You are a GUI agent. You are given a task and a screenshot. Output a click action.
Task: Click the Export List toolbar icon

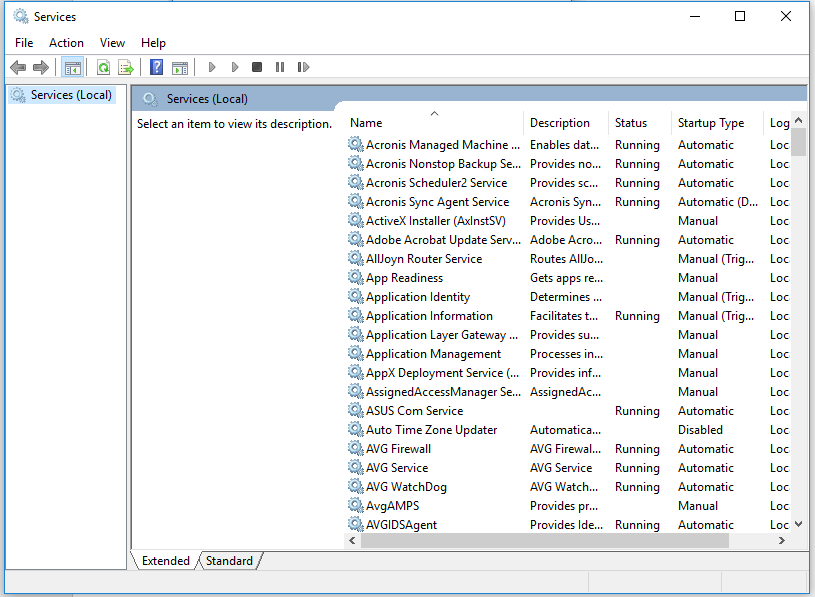[x=126, y=68]
